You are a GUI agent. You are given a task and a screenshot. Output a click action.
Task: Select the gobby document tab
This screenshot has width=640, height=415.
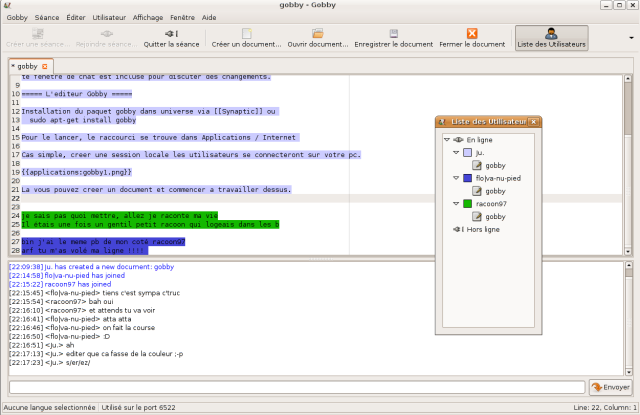pyautogui.click(x=27, y=66)
